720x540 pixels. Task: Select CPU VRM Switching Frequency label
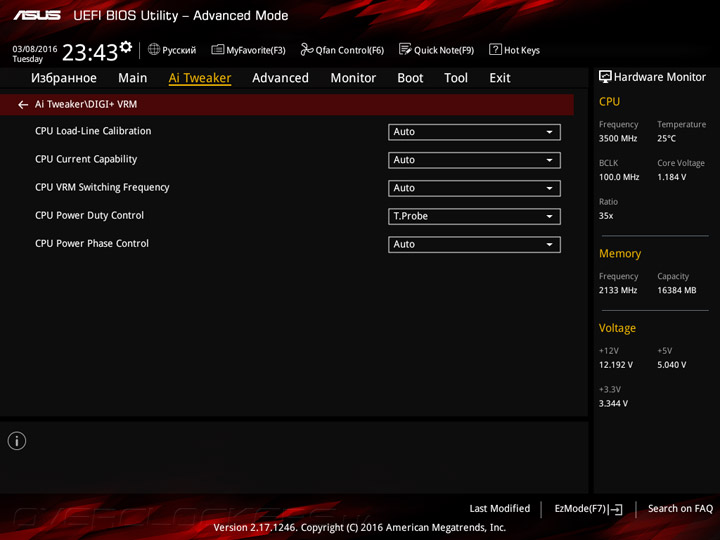[x=102, y=187]
